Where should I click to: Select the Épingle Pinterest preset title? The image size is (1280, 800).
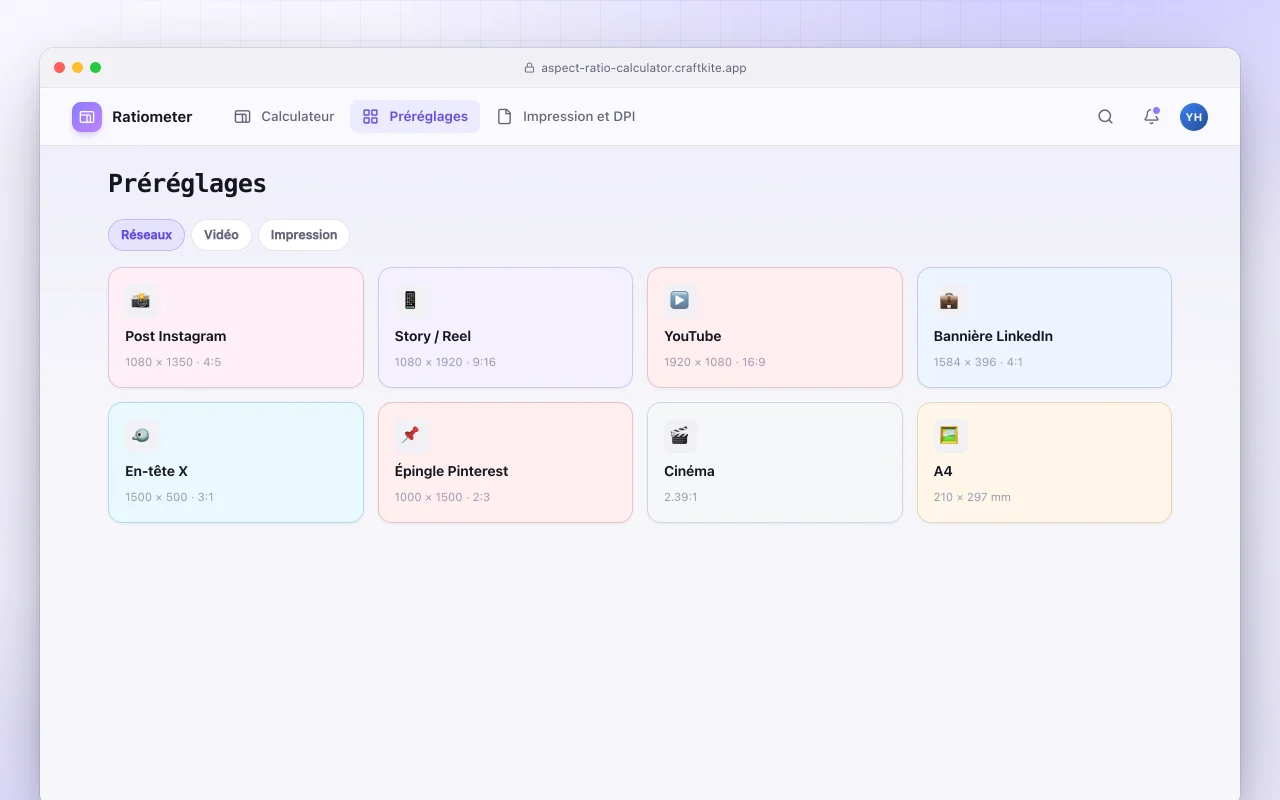pyautogui.click(x=452, y=471)
